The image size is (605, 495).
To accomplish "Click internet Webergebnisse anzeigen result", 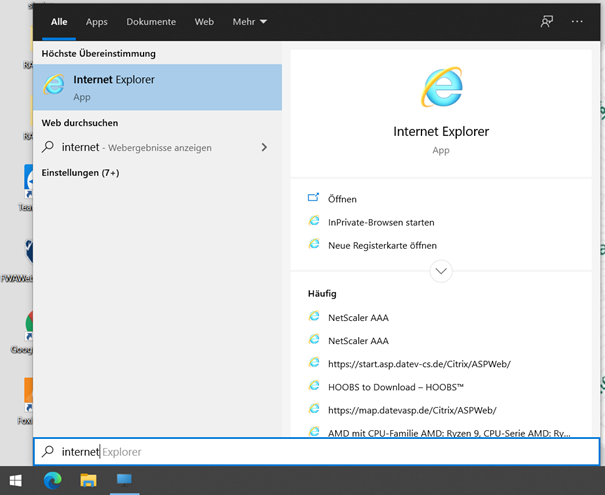I will [157, 147].
